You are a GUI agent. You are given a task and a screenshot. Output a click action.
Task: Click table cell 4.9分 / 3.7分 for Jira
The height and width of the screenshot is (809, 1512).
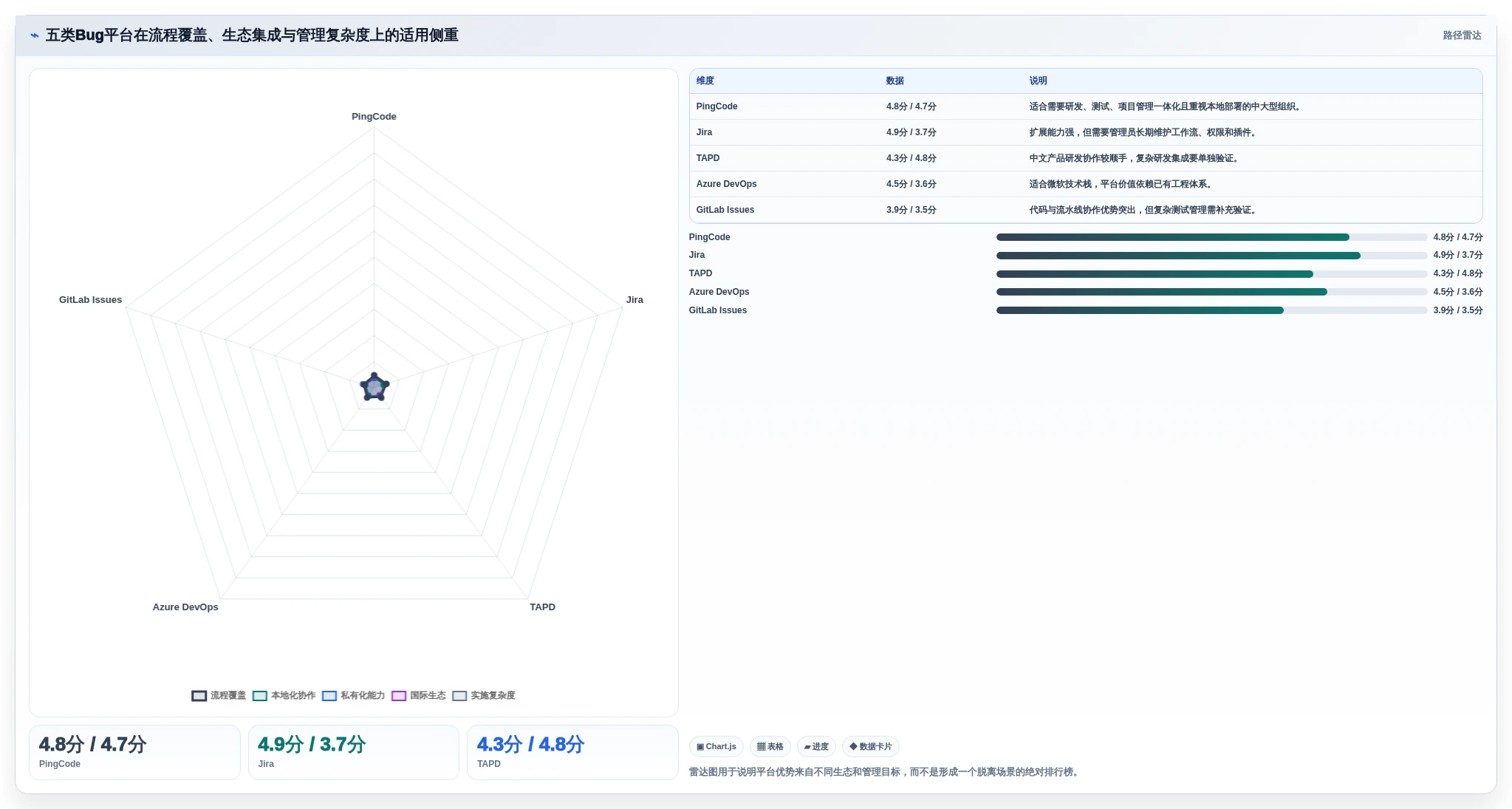tap(911, 132)
